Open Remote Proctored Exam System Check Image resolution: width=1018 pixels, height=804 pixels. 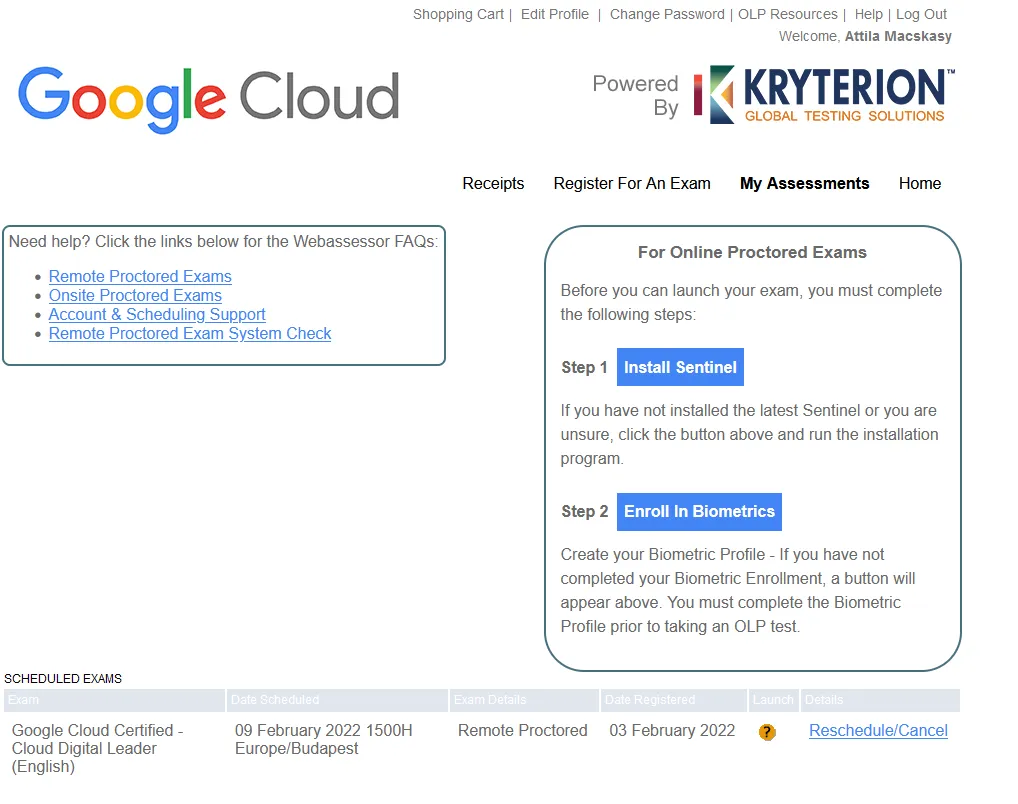[190, 333]
